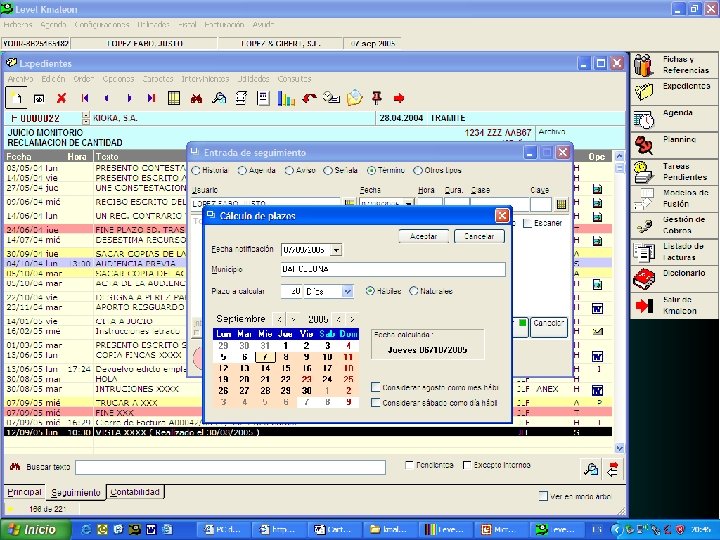Screen dimensions: 720x540
Task: Select the Historia radio button
Action: 196,170
